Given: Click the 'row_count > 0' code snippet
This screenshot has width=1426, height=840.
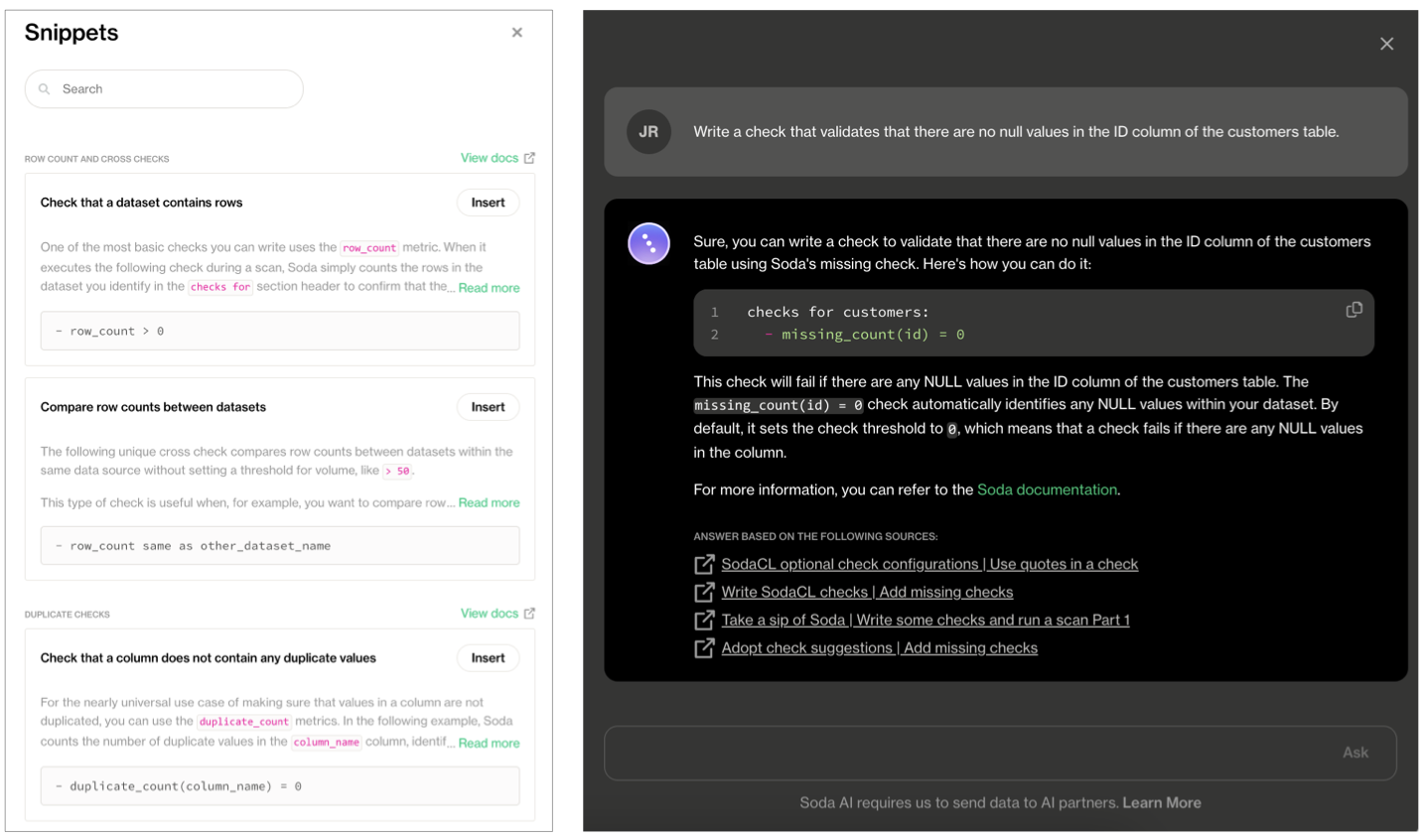Looking at the screenshot, I should coord(280,331).
